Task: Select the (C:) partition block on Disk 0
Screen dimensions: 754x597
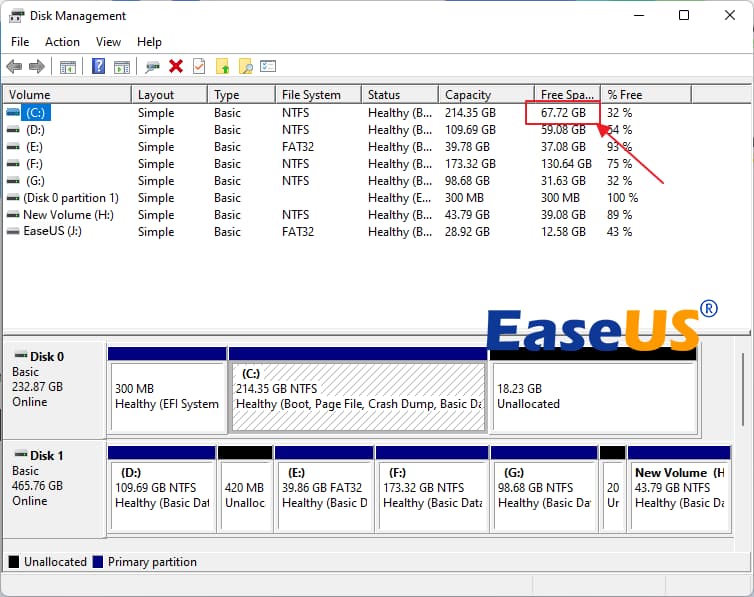Action: pos(358,395)
